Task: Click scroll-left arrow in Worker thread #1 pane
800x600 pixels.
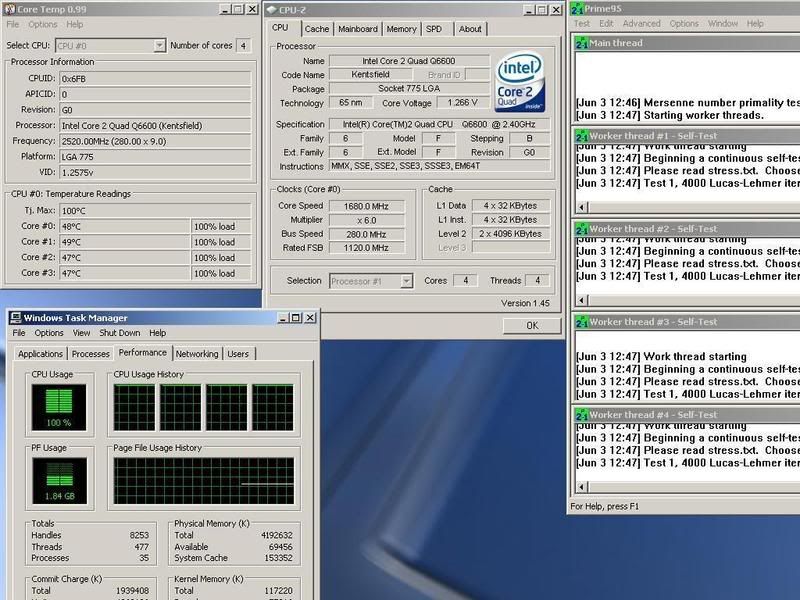Action: pyautogui.click(x=582, y=207)
